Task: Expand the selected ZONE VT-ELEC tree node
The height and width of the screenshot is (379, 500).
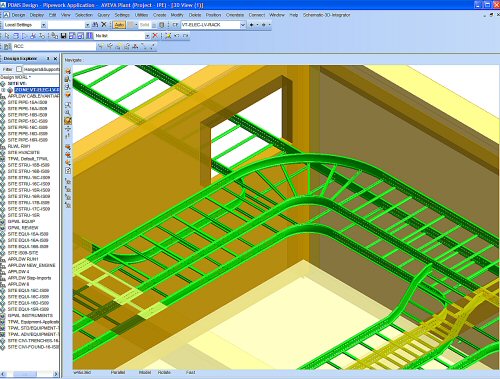Action: [x=3, y=90]
